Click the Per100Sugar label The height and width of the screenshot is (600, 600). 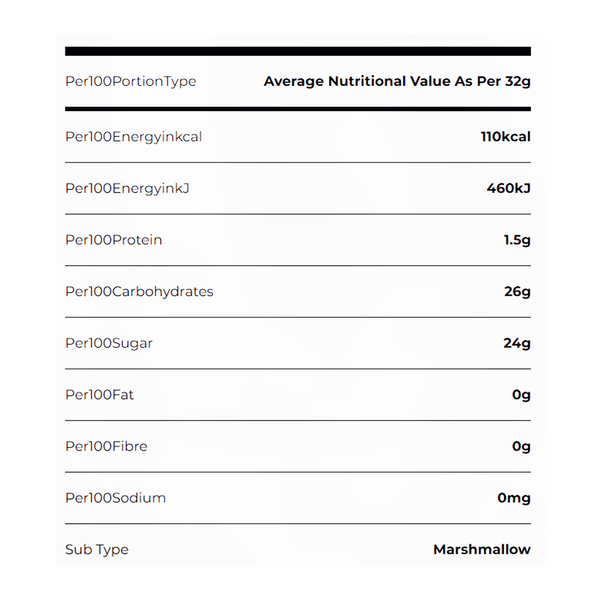pyautogui.click(x=109, y=343)
